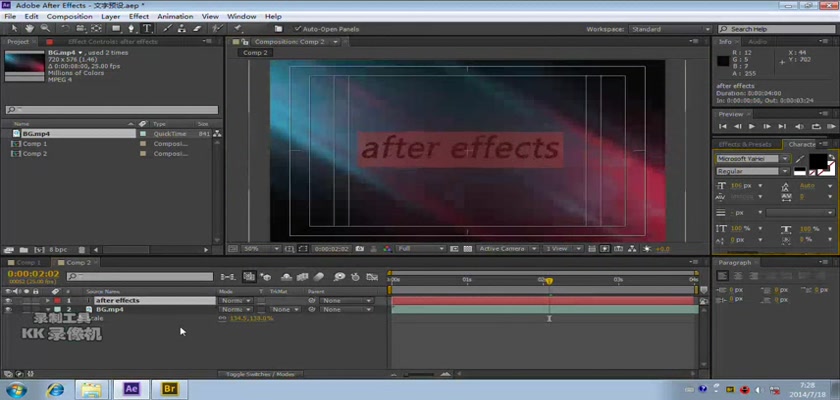Select Comp 1 in the Project panel
Image resolution: width=840 pixels, height=400 pixels.
click(x=35, y=144)
